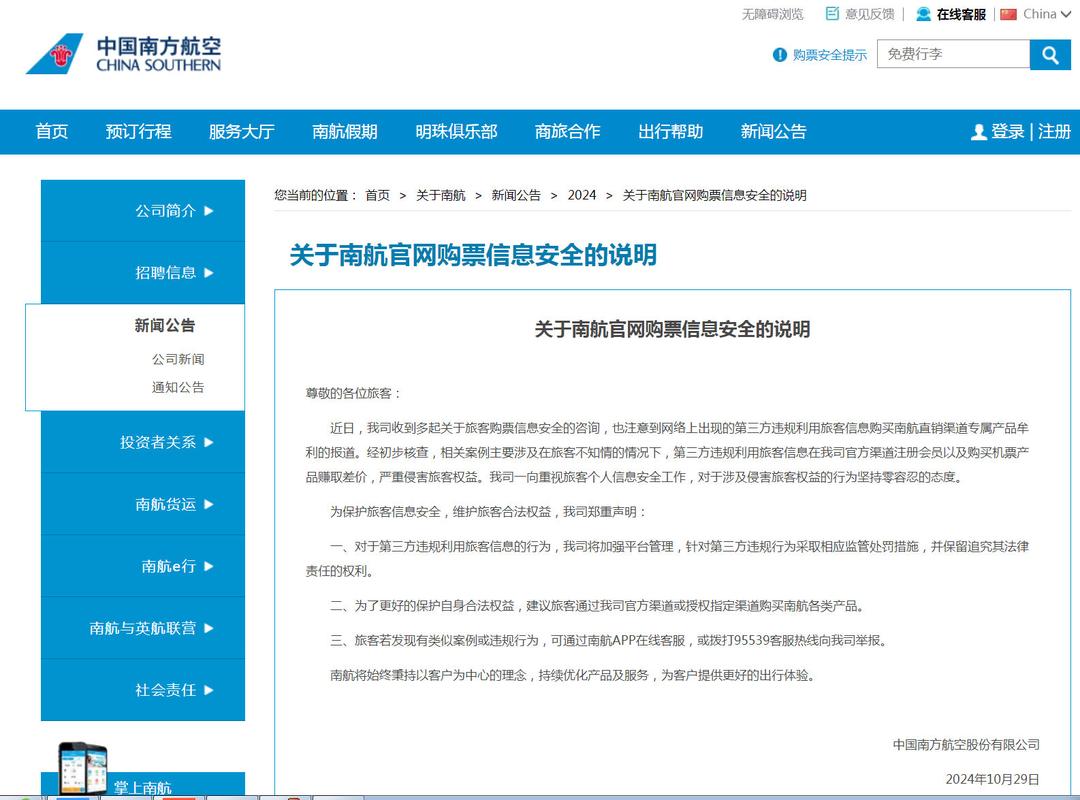Click the 意见反馈 link
1080x800 pixels.
coord(869,14)
